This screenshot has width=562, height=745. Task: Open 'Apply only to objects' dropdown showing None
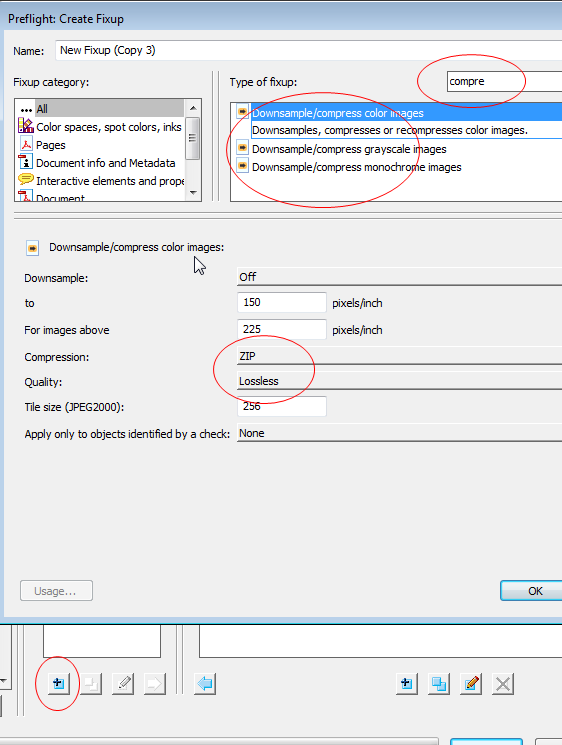pos(400,433)
